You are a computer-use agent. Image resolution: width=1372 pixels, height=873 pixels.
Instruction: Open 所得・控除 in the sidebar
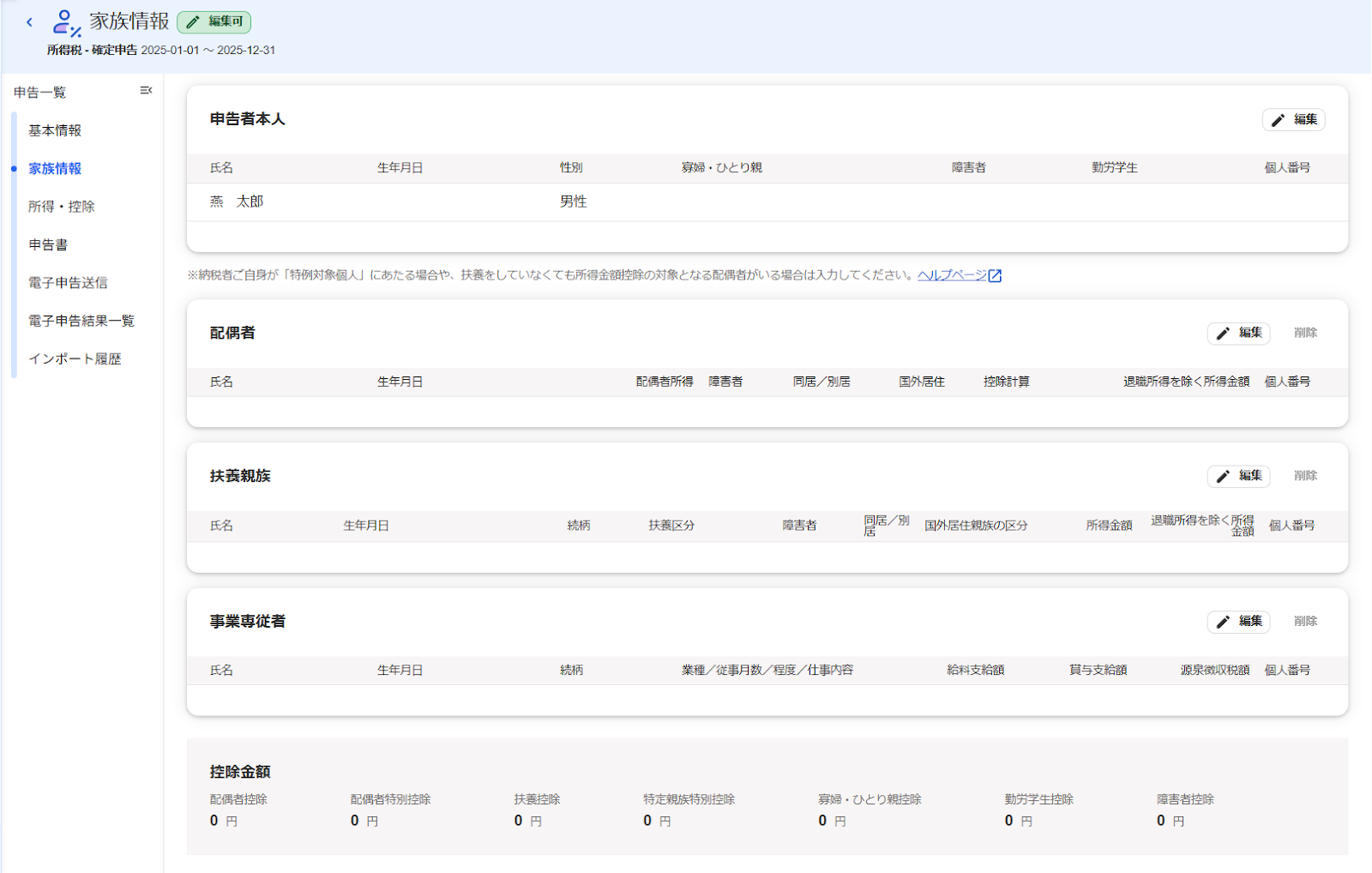62,207
